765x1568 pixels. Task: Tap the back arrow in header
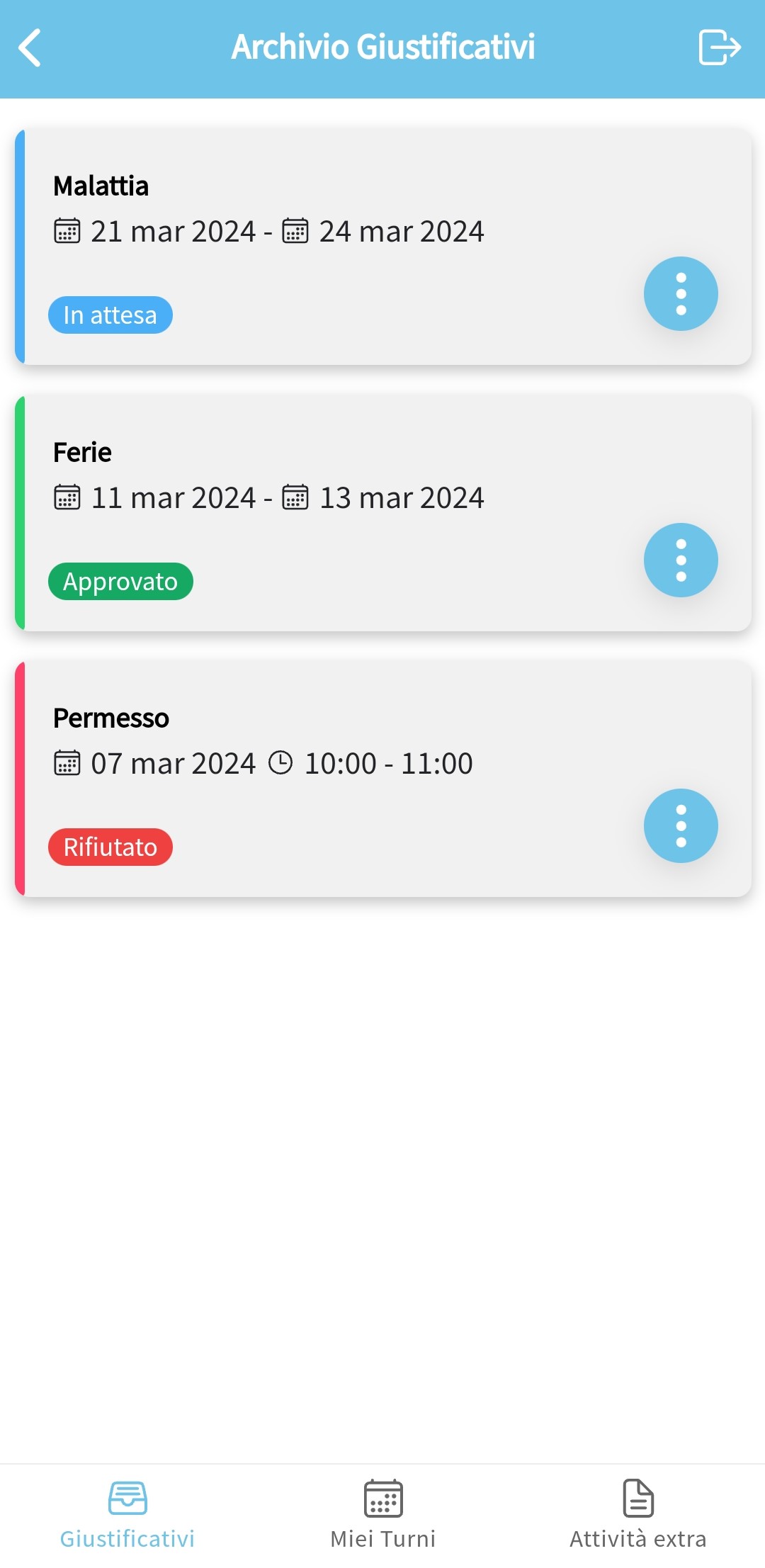coord(30,48)
